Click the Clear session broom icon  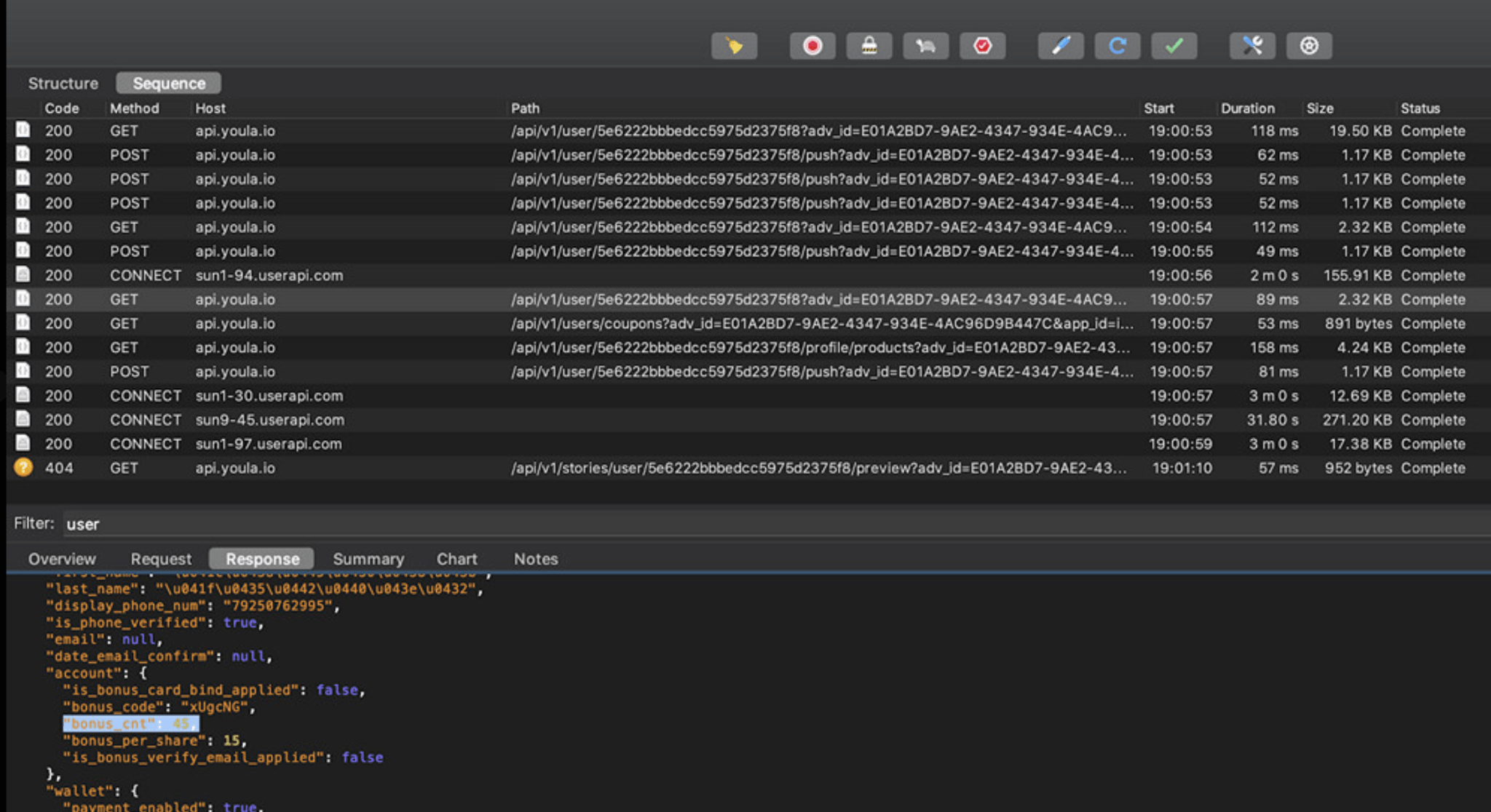[x=734, y=47]
